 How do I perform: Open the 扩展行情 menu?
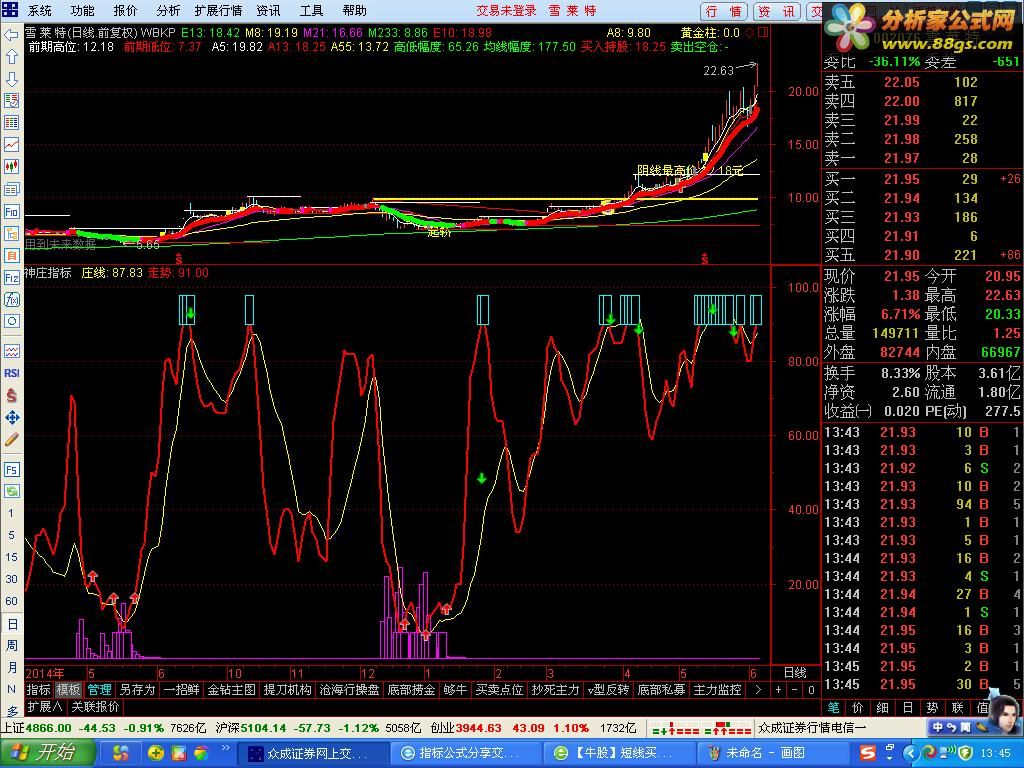coord(218,11)
